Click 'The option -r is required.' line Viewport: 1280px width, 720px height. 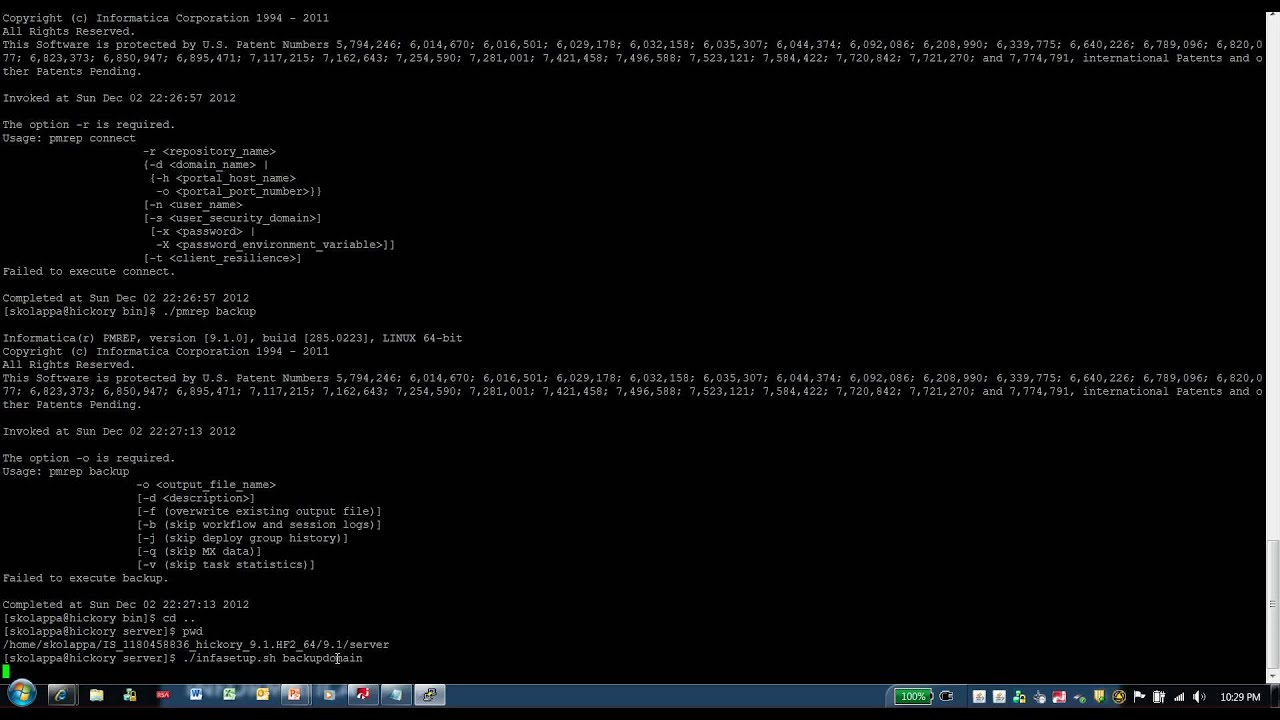coord(88,125)
